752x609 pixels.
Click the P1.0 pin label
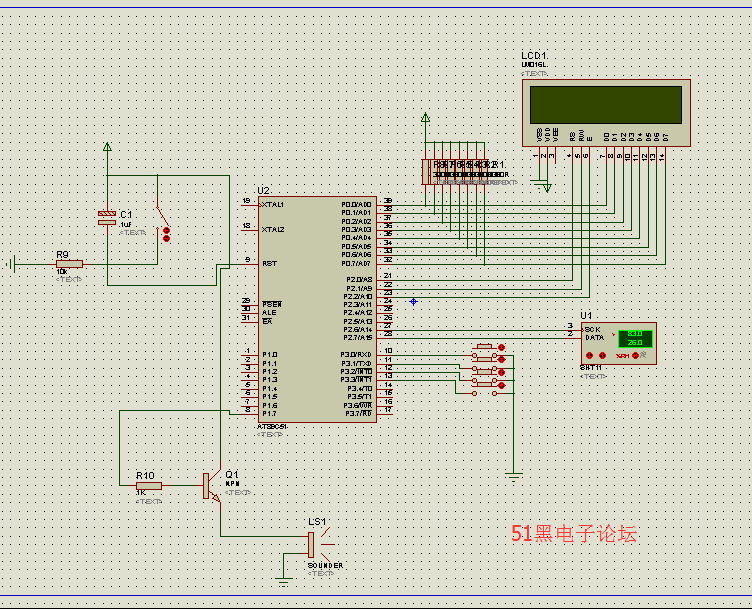click(270, 355)
